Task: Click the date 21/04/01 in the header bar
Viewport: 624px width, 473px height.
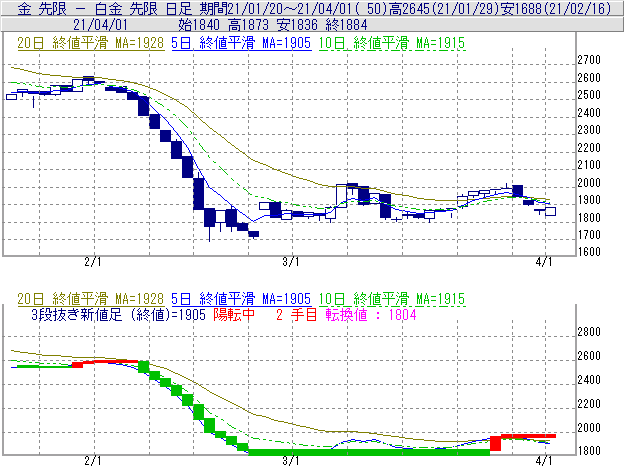Action: (100, 25)
